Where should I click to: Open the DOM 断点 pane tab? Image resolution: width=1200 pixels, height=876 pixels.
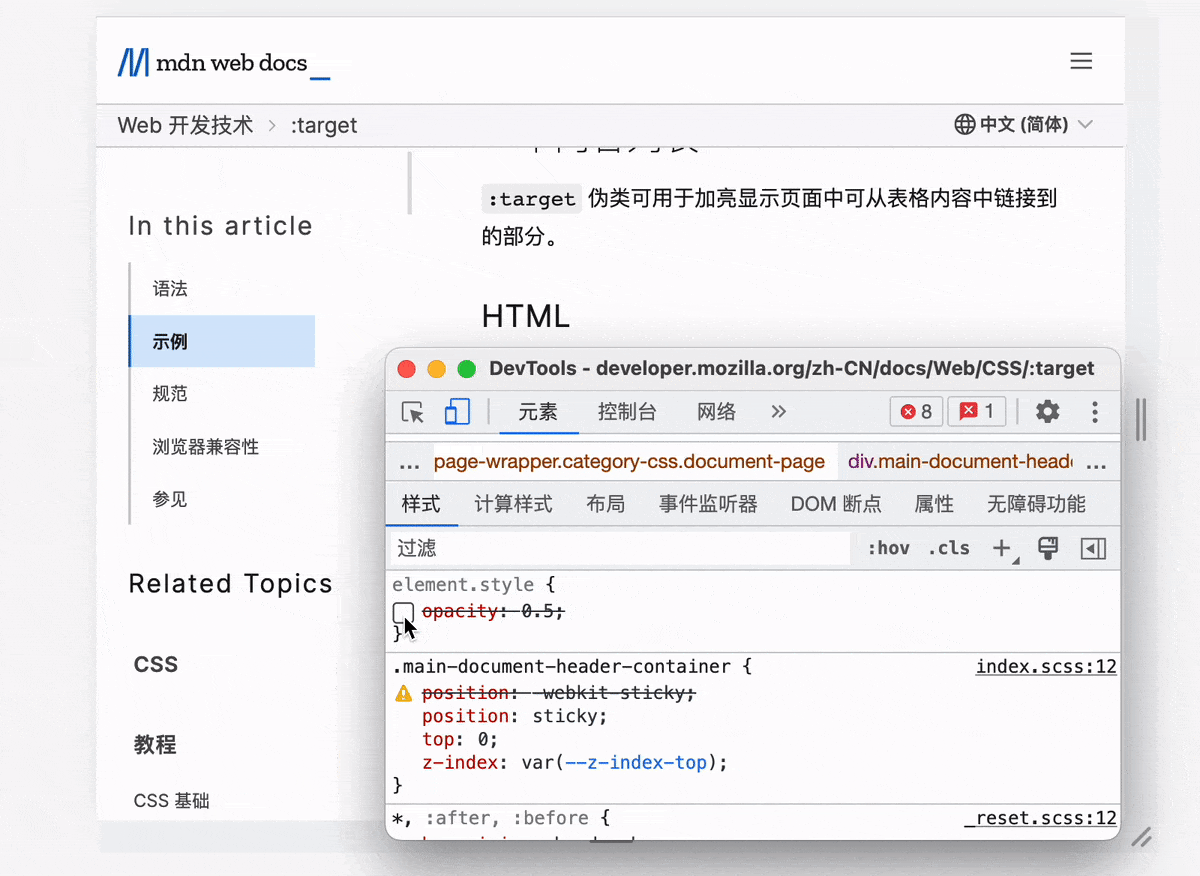point(836,504)
